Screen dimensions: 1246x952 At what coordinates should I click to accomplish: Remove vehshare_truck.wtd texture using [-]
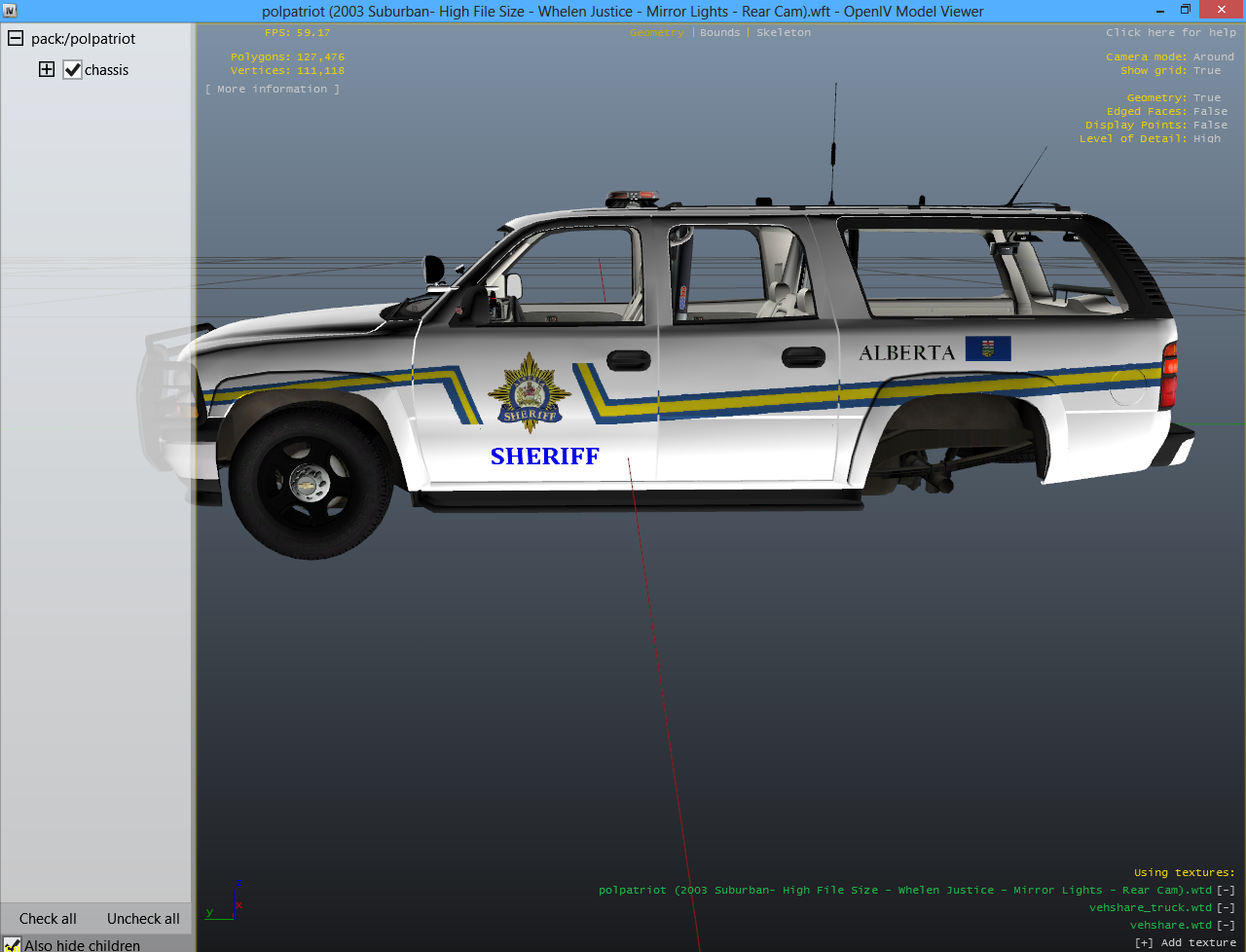coord(1226,908)
